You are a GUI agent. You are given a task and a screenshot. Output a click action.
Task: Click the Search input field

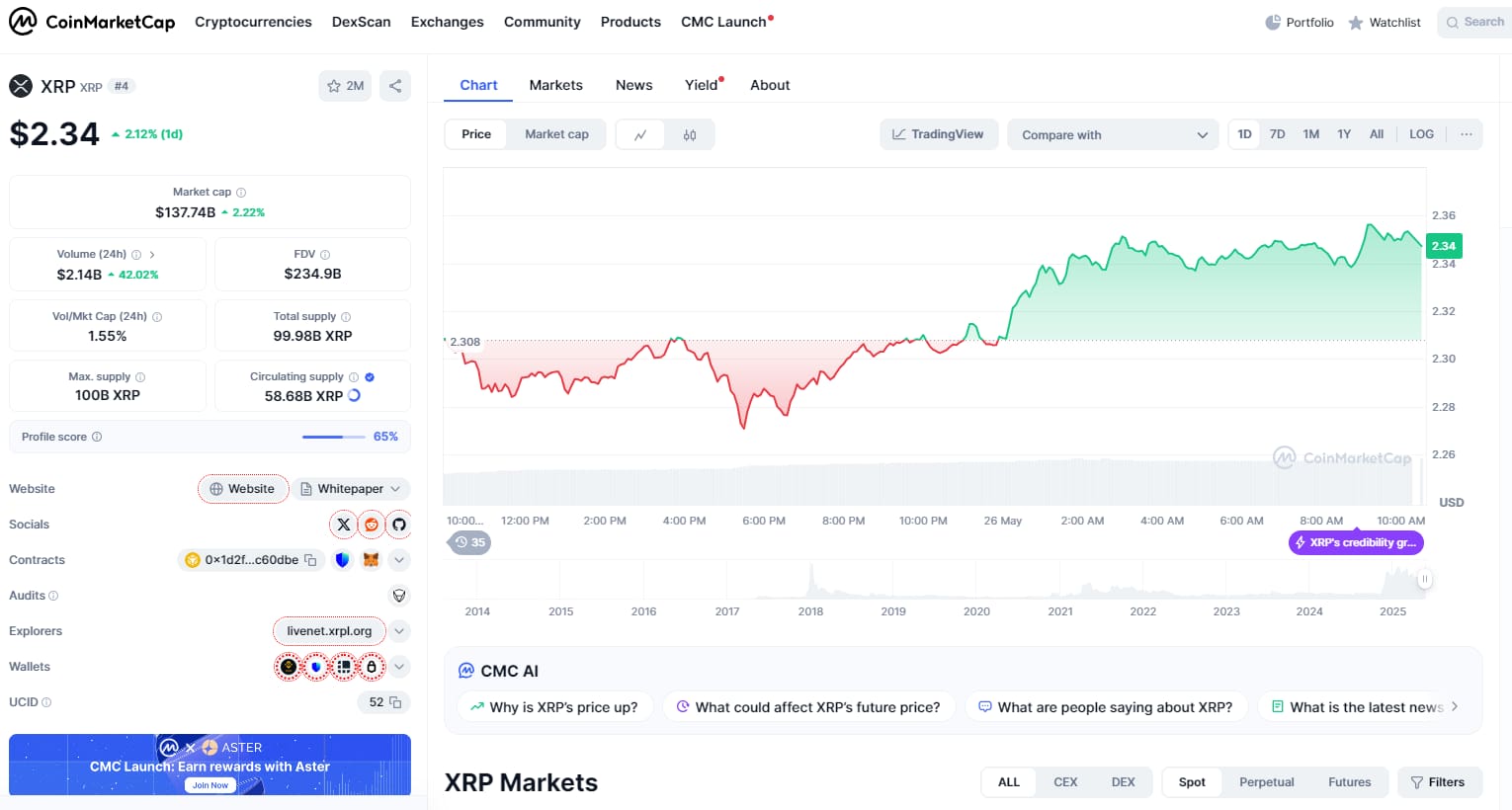pos(1477,22)
